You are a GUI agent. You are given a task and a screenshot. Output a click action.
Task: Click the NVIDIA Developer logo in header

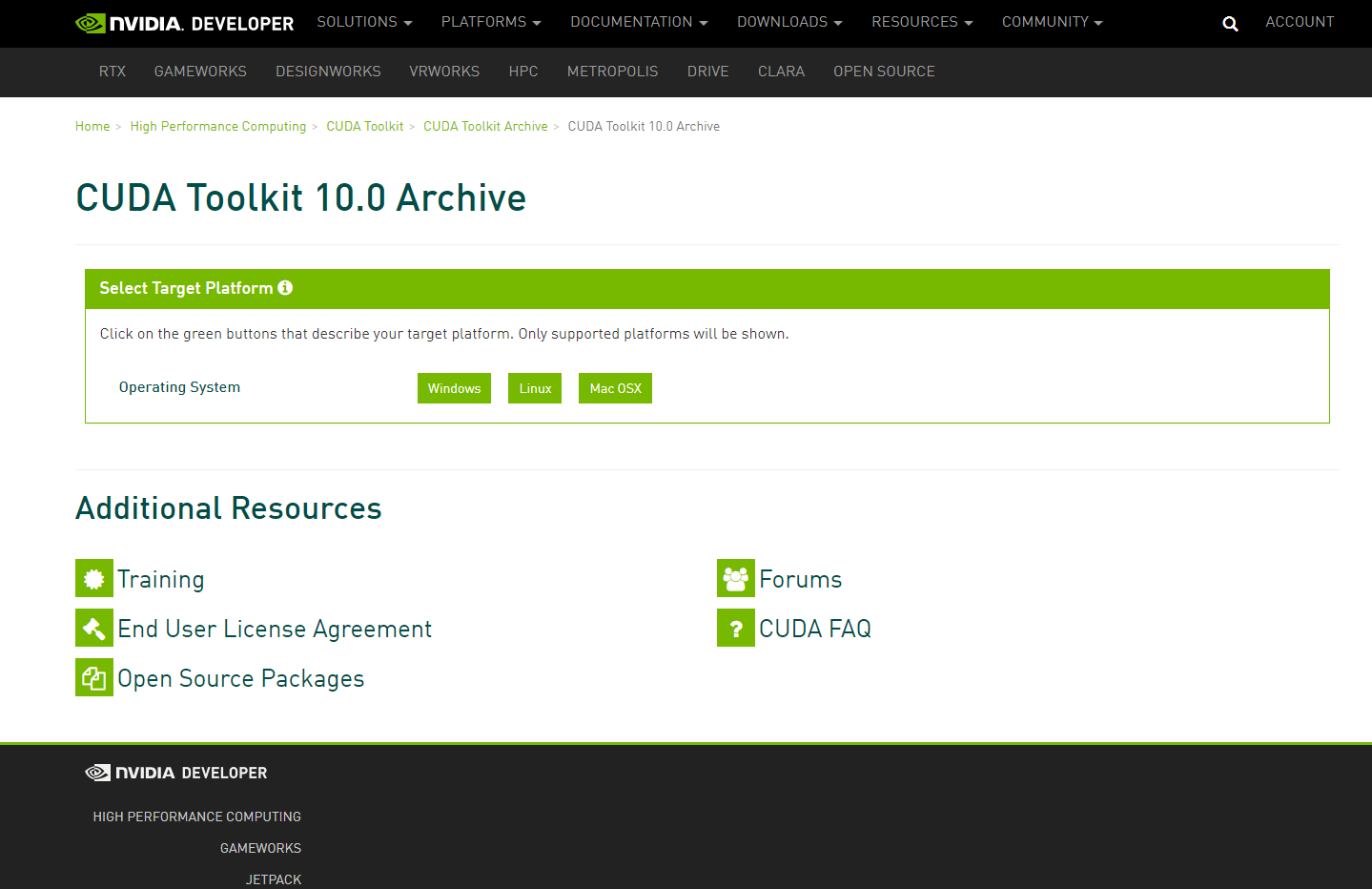pos(185,23)
